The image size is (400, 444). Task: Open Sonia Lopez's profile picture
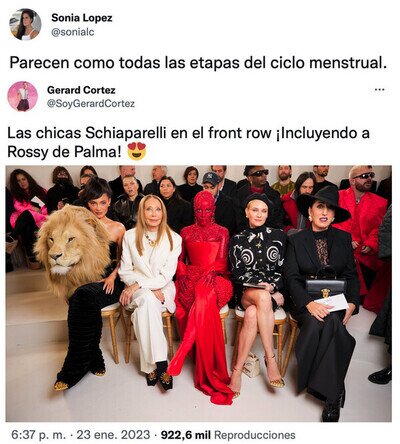point(26,24)
